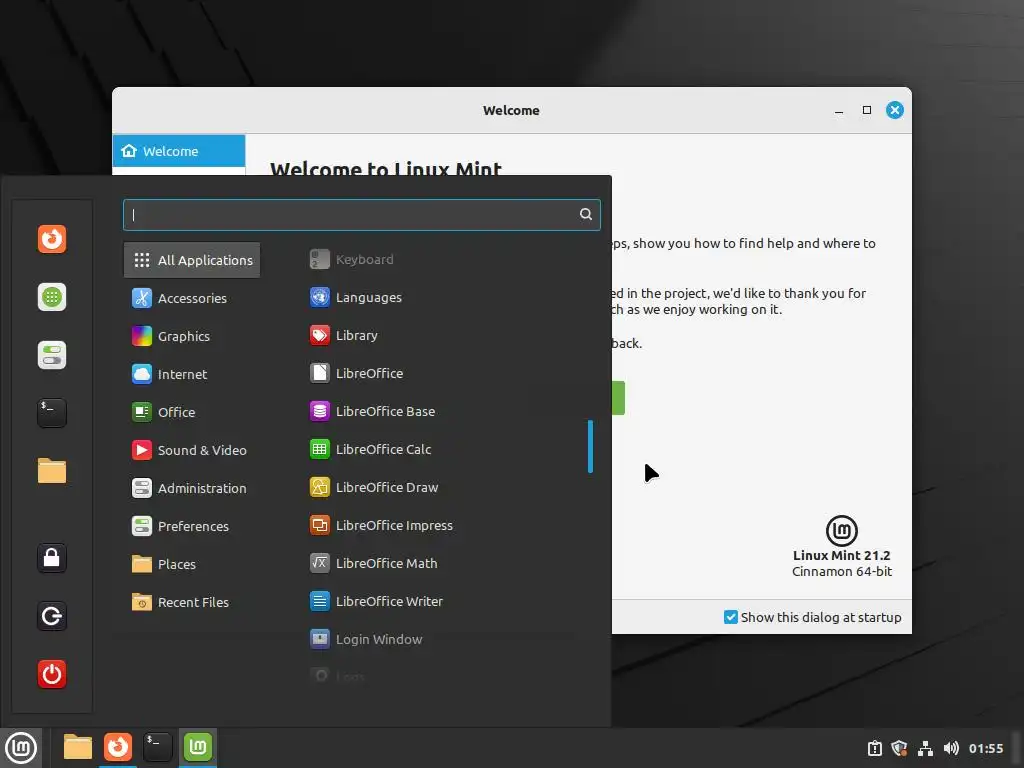Viewport: 1024px width, 768px height.
Task: Click the clock showing 01:55
Action: [985, 748]
